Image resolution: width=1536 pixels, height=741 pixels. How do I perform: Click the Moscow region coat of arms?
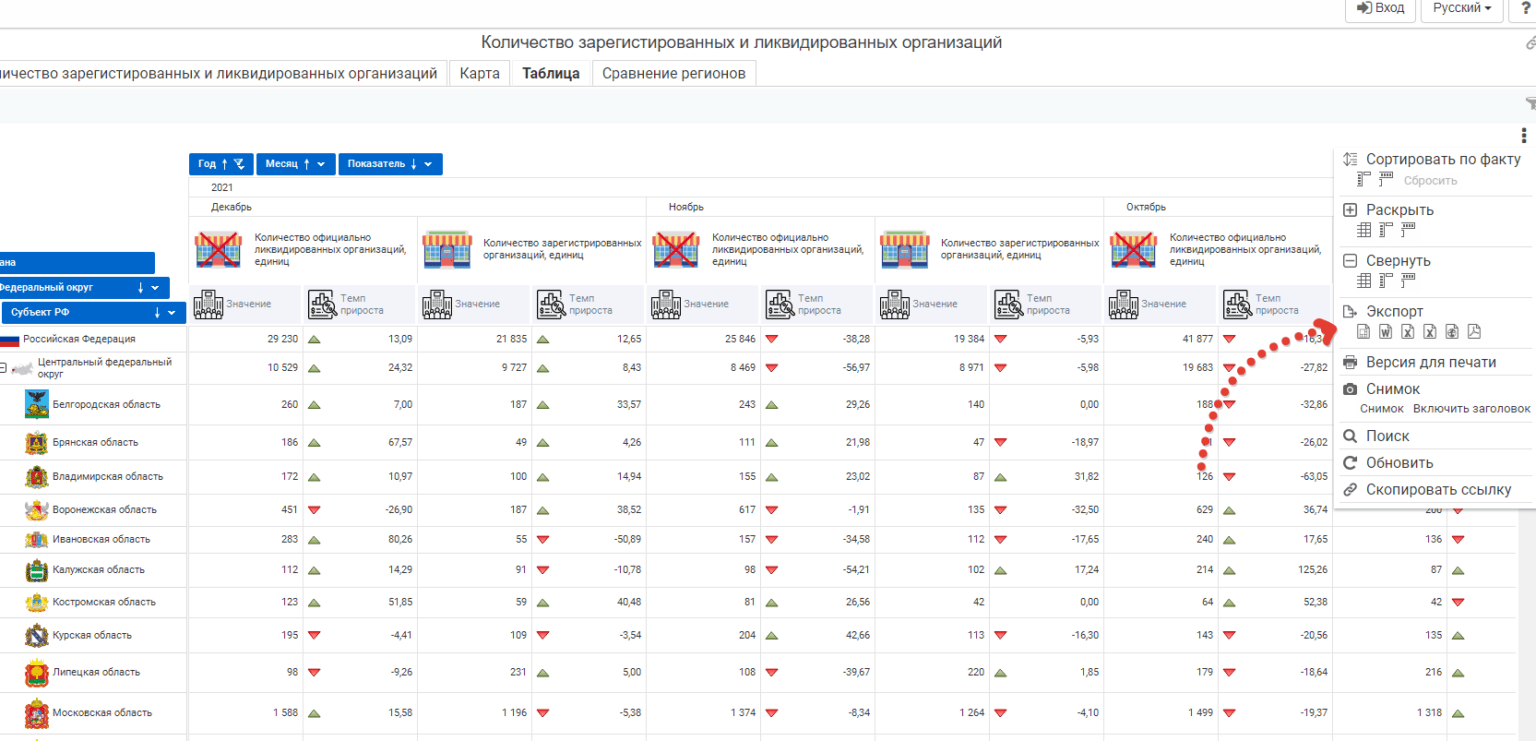pyautogui.click(x=37, y=713)
